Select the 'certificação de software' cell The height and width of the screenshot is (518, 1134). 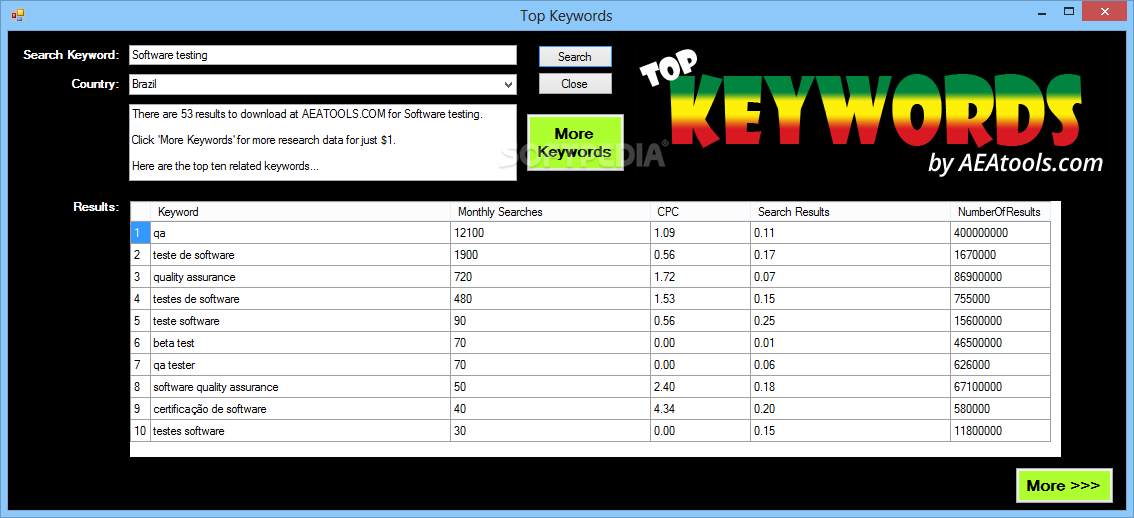300,409
